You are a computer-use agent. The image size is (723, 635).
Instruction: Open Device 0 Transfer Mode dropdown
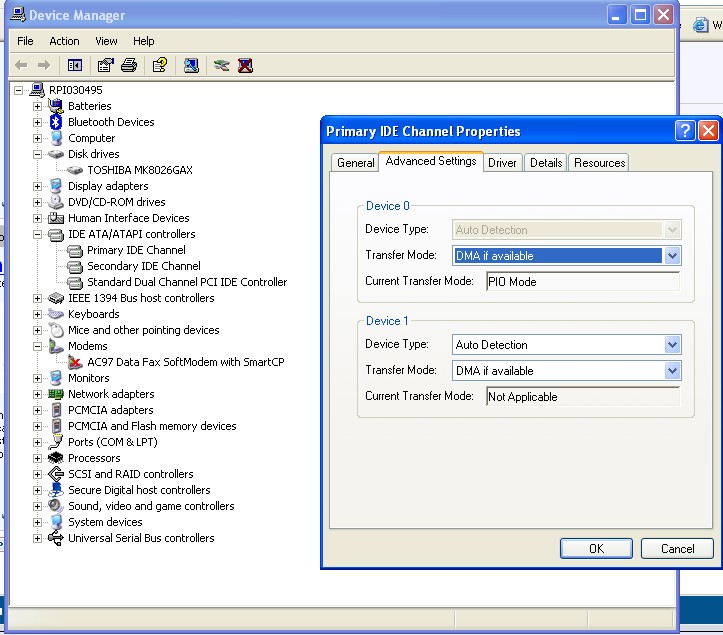(673, 256)
